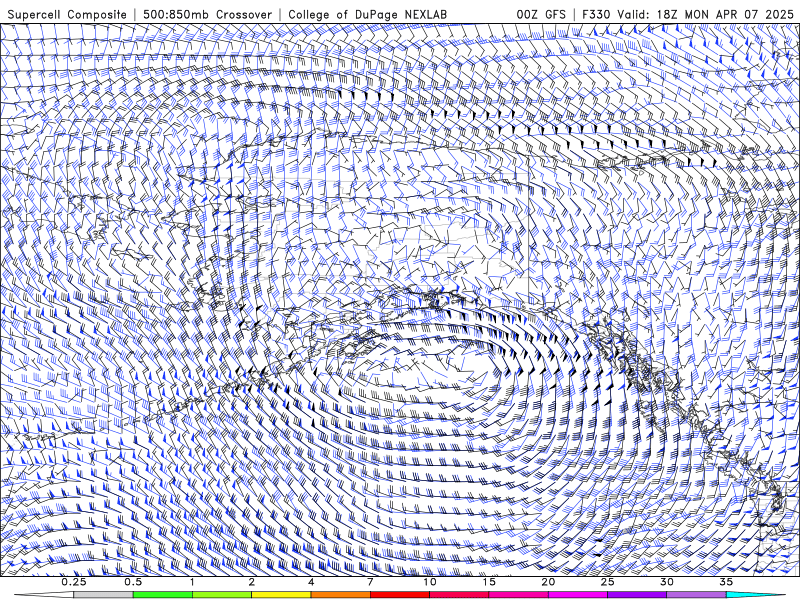Click the 0.25 color scale label

pyautogui.click(x=74, y=582)
